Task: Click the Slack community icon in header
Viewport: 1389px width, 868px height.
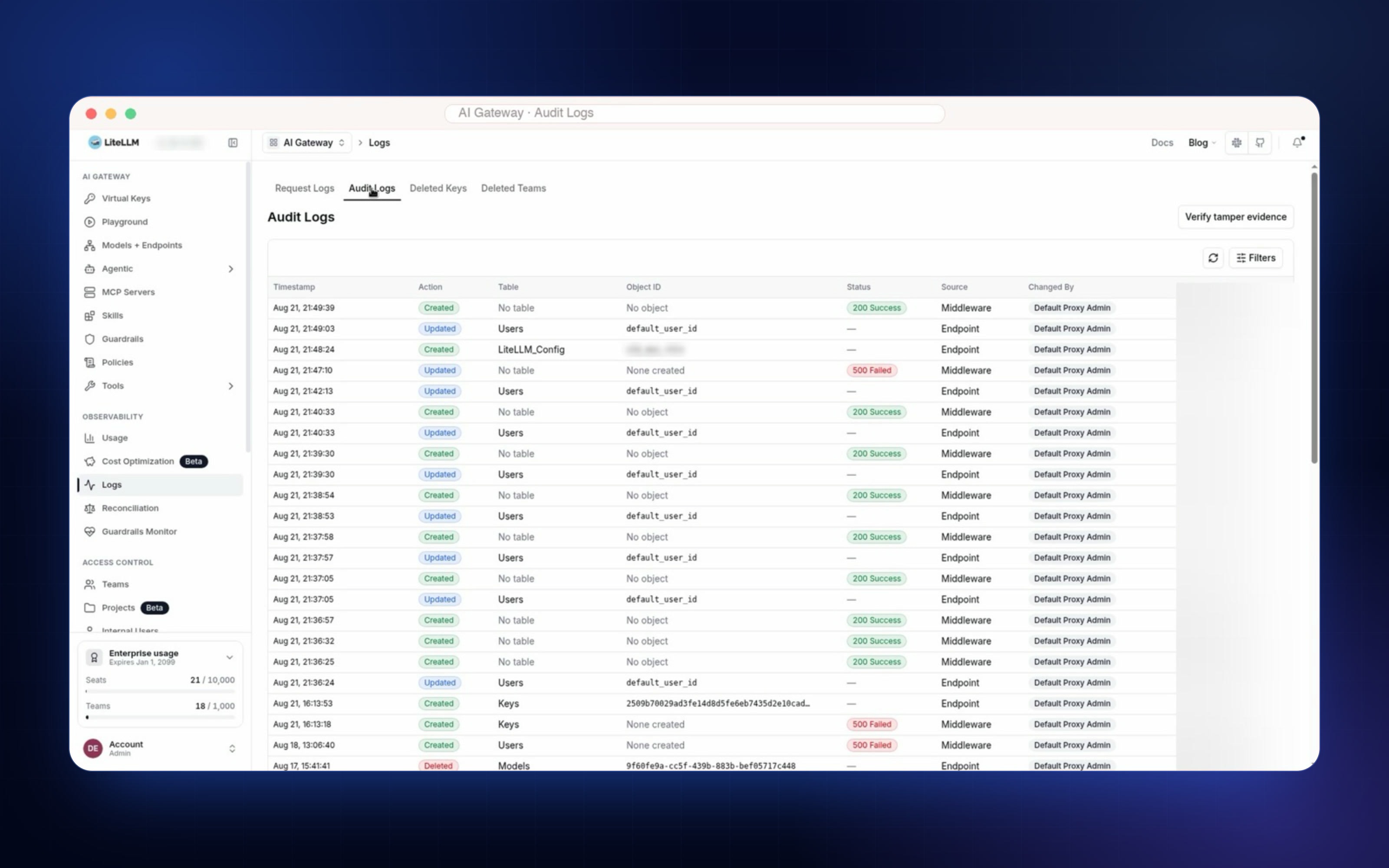Action: point(1236,142)
